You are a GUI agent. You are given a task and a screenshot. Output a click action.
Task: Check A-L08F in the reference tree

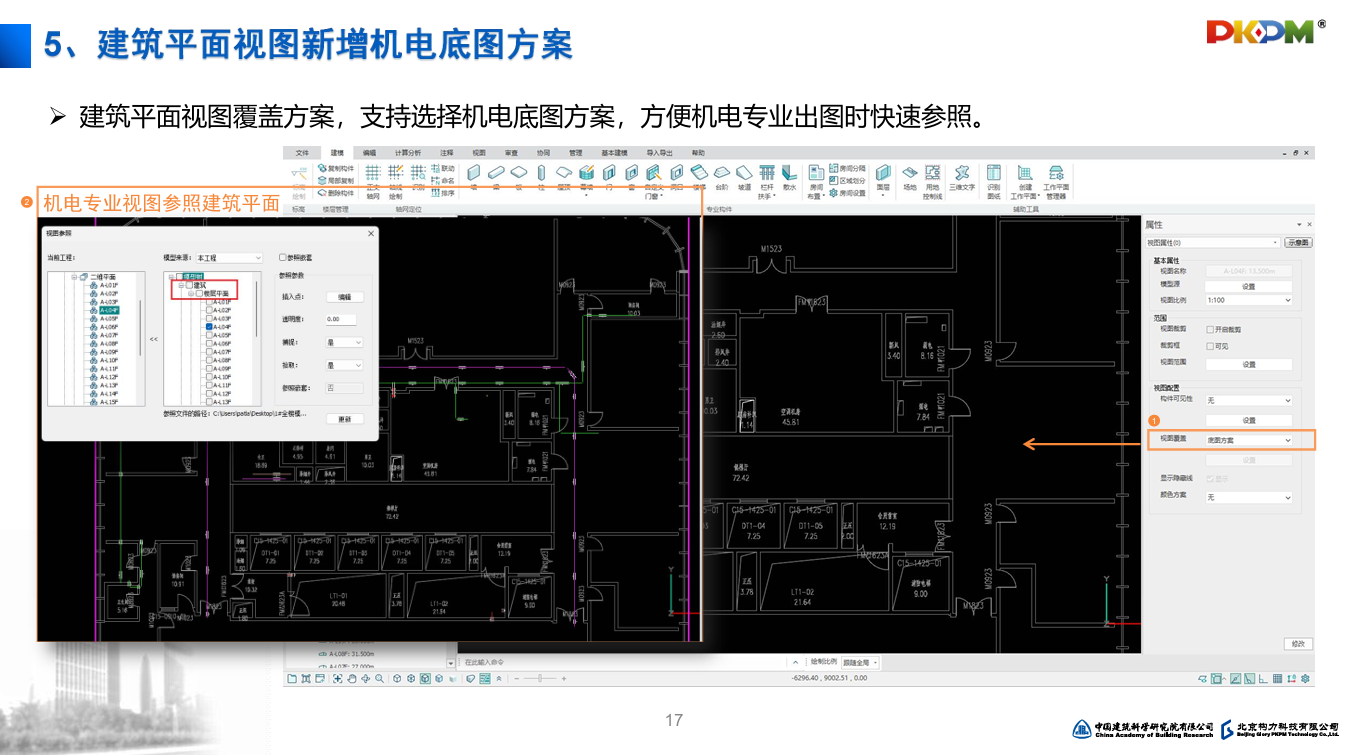(209, 360)
